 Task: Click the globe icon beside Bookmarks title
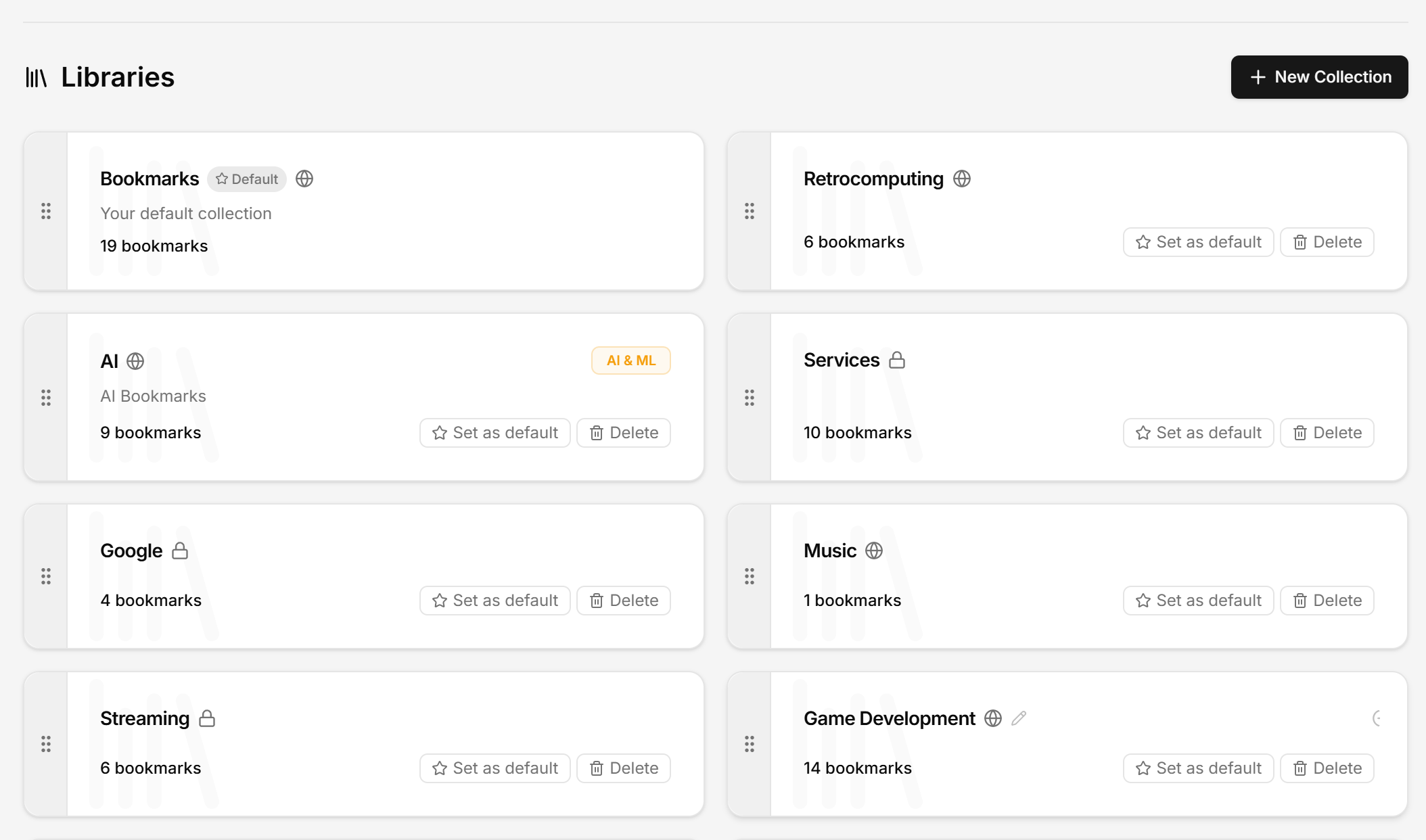[304, 179]
